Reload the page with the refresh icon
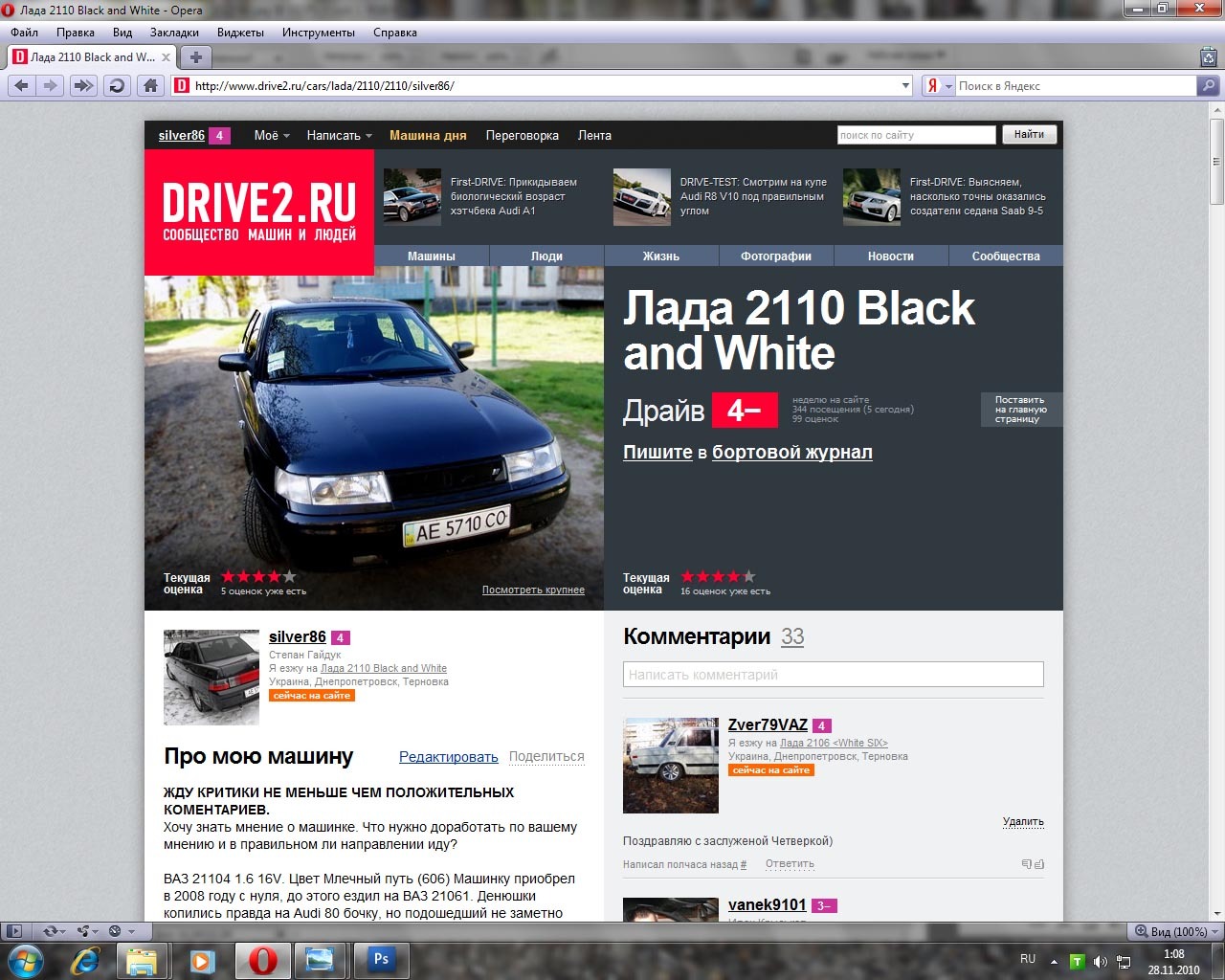Viewport: 1225px width, 980px height. point(117,86)
